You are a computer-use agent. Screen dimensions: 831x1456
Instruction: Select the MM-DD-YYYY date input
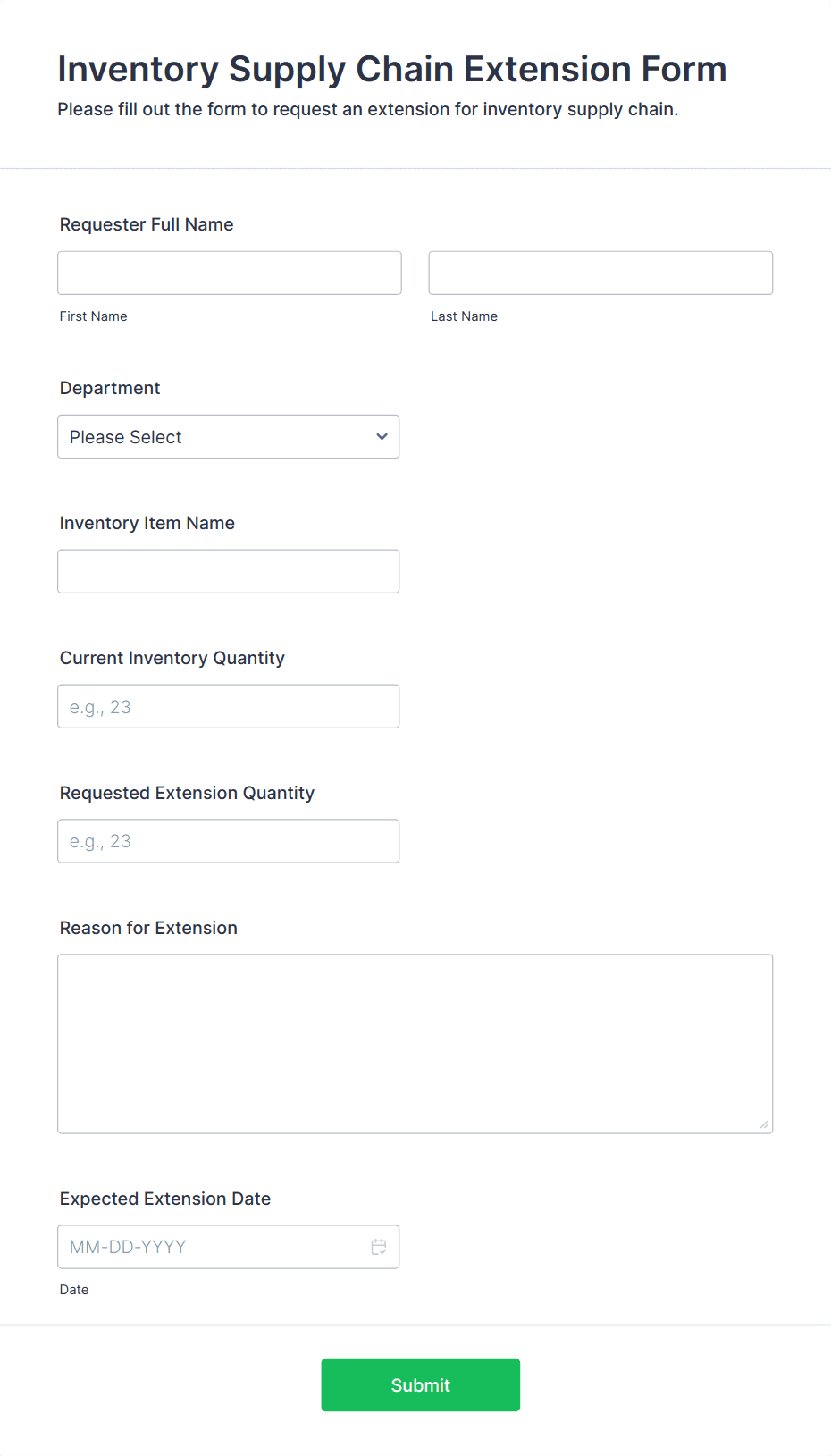[214, 1247]
